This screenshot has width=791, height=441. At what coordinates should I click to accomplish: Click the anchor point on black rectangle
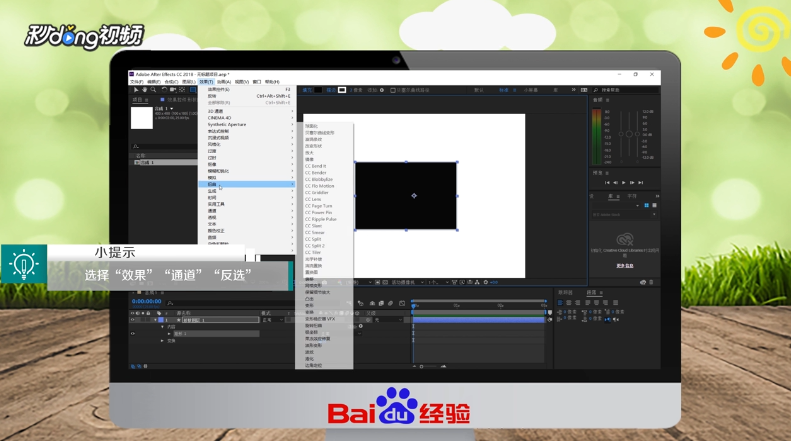tap(414, 196)
